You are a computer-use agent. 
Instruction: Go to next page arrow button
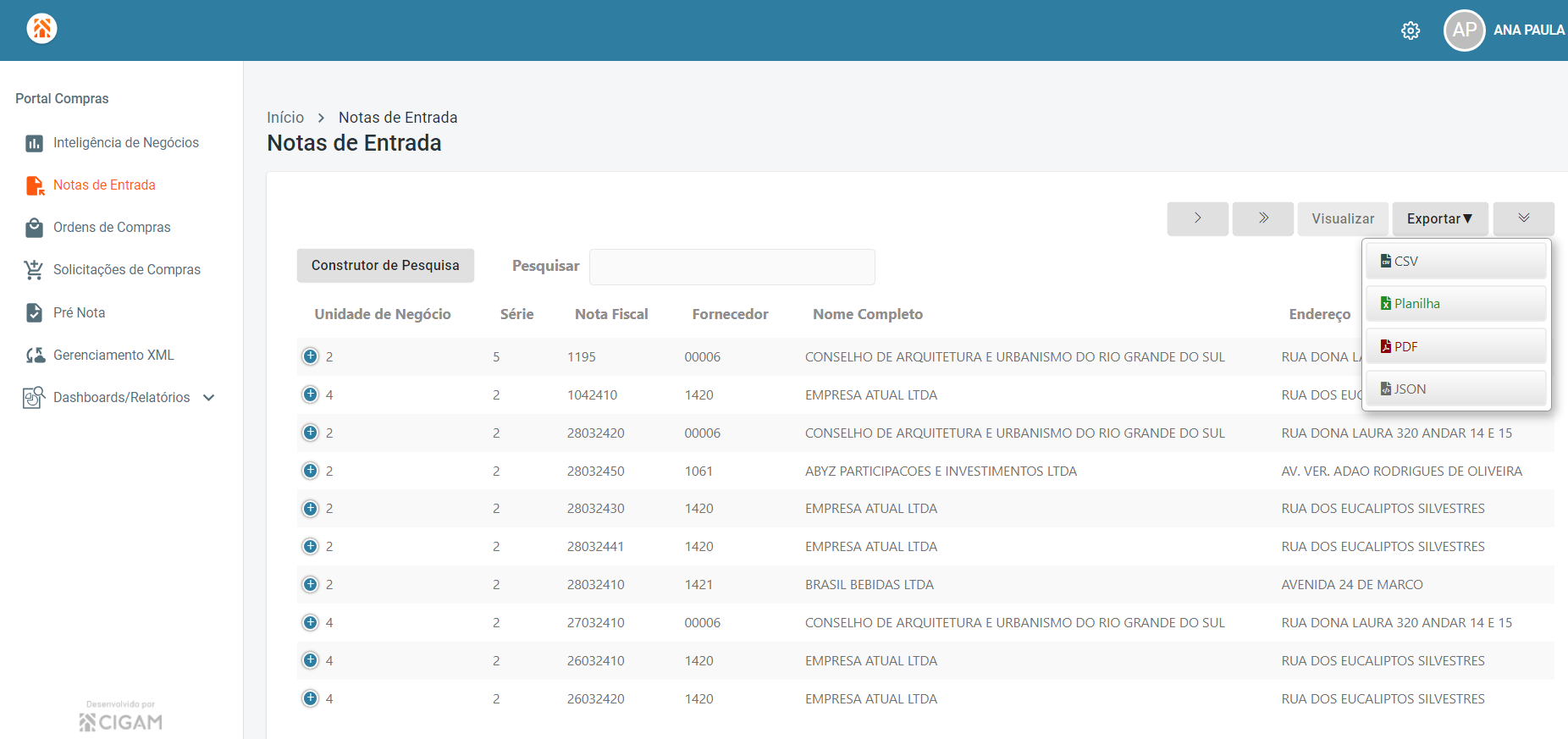[x=1198, y=218]
